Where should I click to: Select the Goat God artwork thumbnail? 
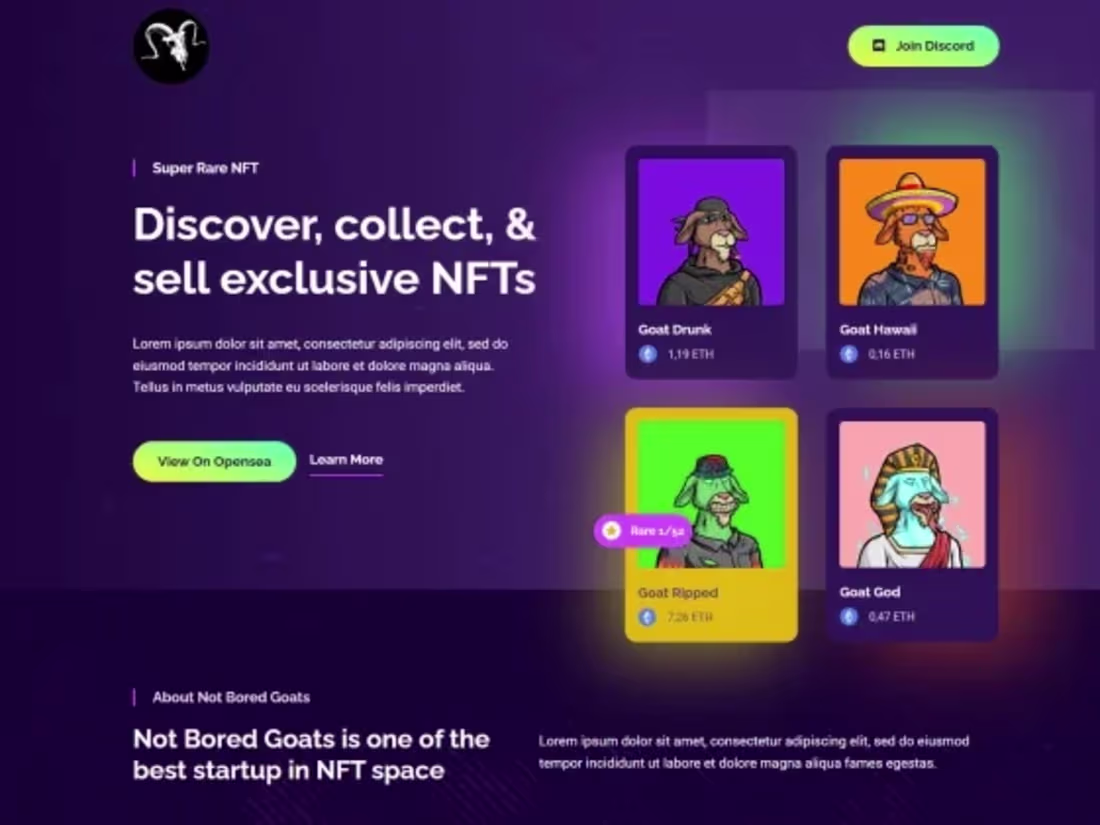[912, 495]
